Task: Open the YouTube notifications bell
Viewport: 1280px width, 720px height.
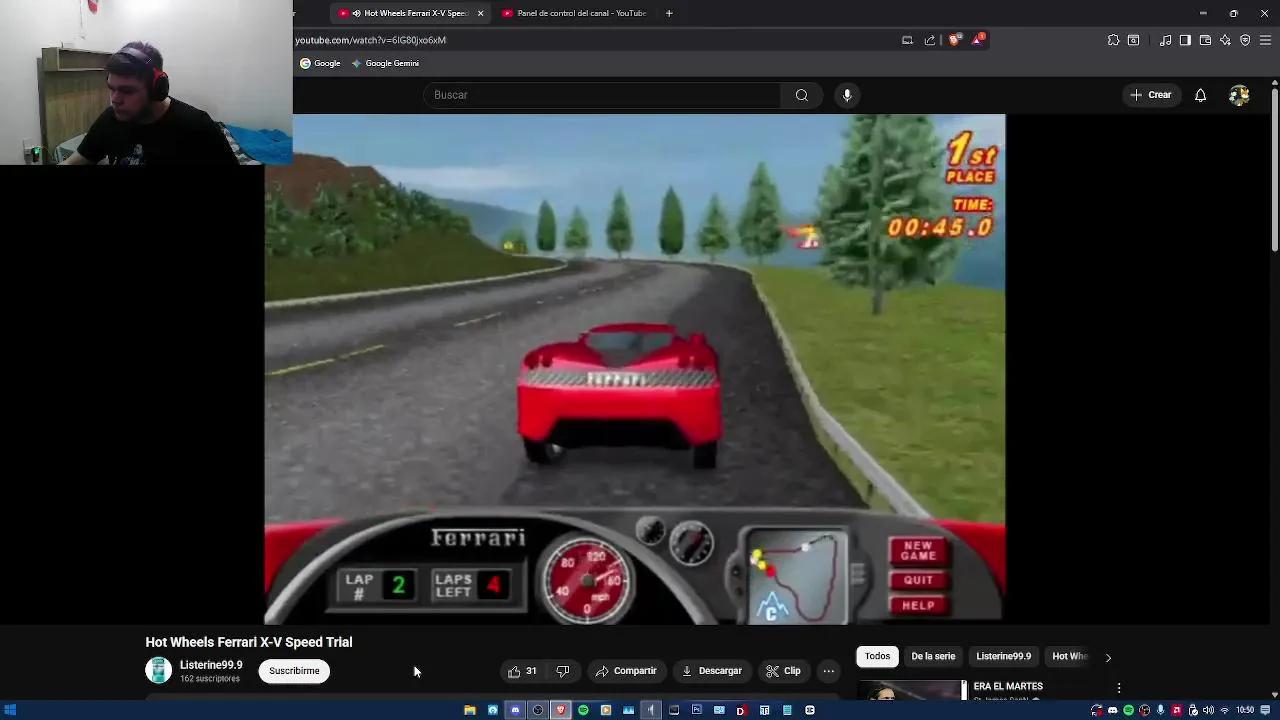Action: (1200, 95)
